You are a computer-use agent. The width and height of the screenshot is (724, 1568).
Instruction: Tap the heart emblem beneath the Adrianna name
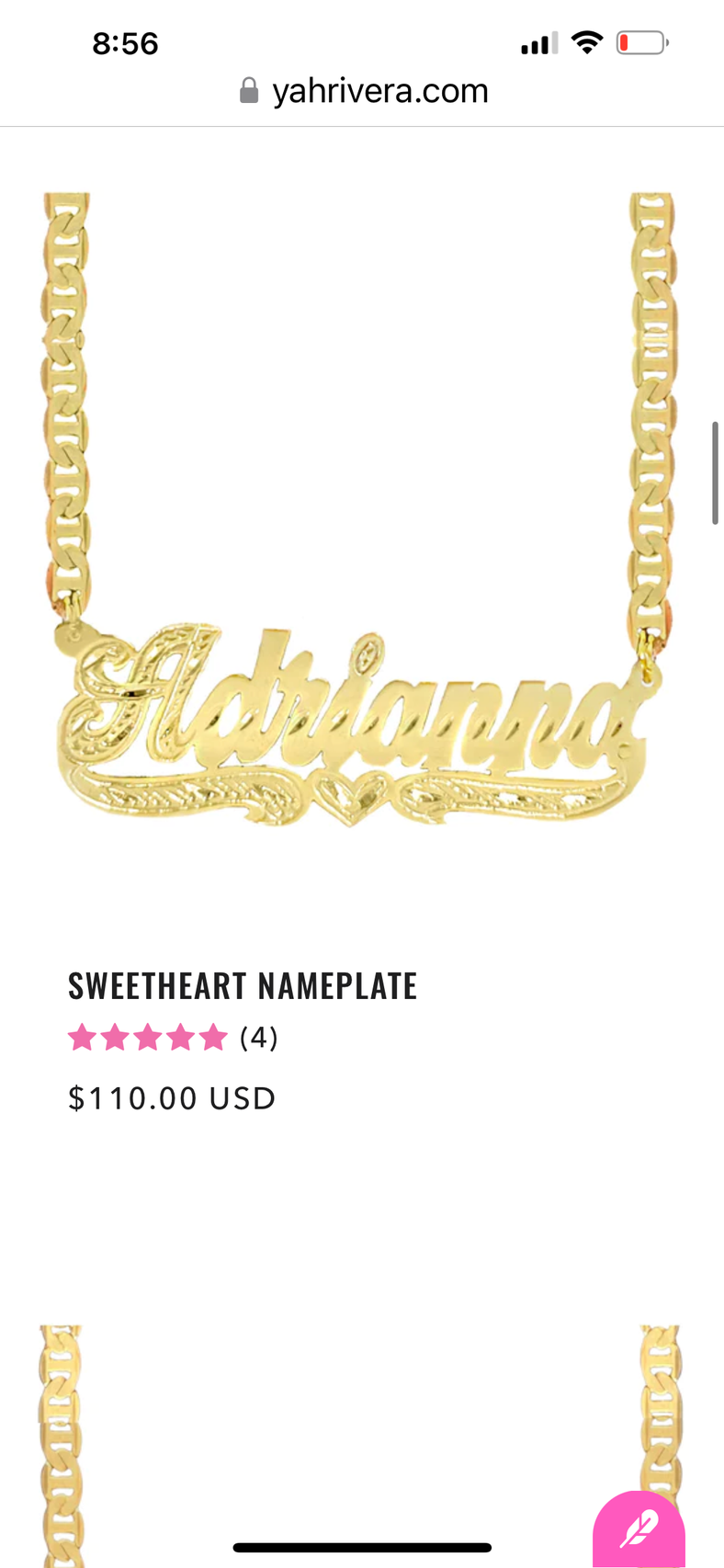click(x=350, y=796)
